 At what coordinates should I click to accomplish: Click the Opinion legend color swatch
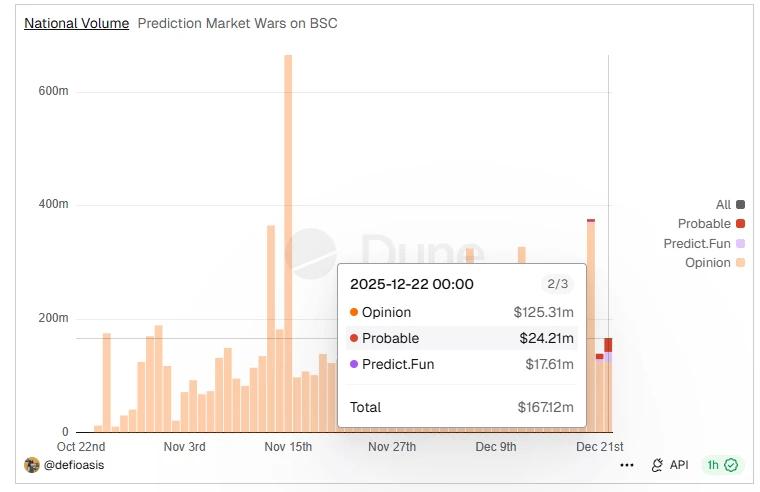coord(740,263)
